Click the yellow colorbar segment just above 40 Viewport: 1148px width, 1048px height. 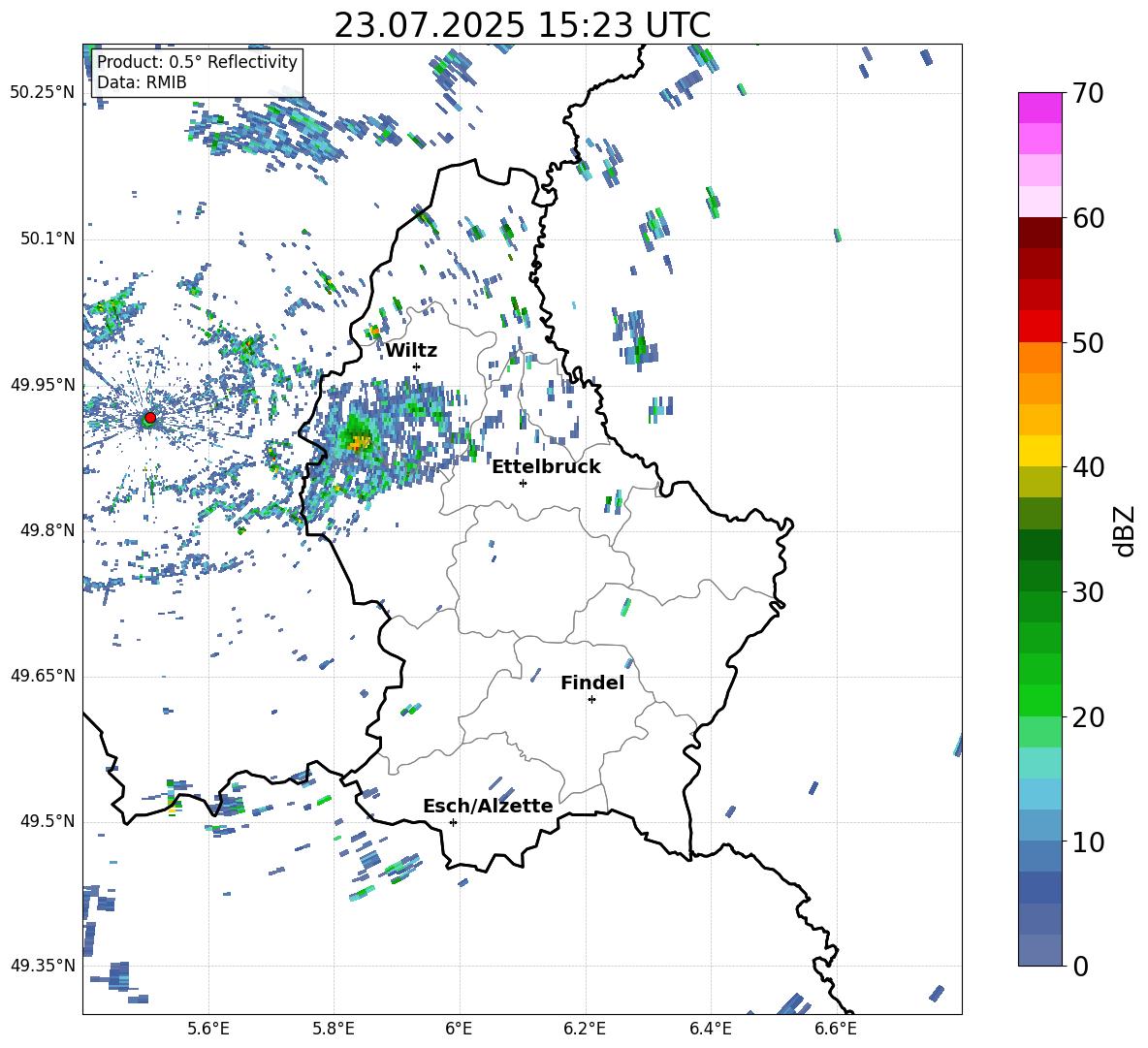coord(1039,451)
